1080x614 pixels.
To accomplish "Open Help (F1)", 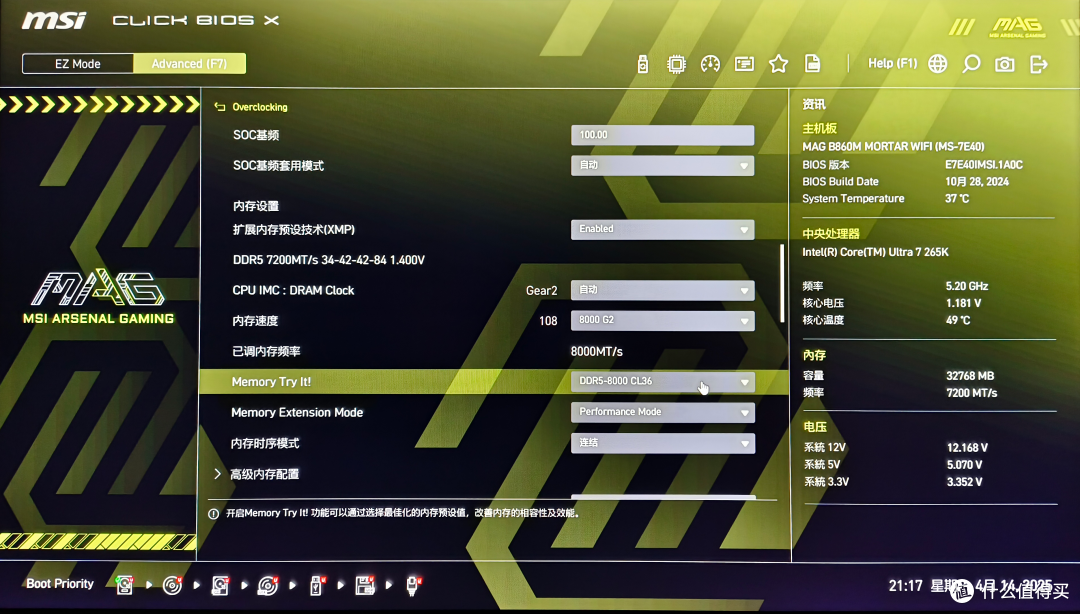I will [892, 63].
